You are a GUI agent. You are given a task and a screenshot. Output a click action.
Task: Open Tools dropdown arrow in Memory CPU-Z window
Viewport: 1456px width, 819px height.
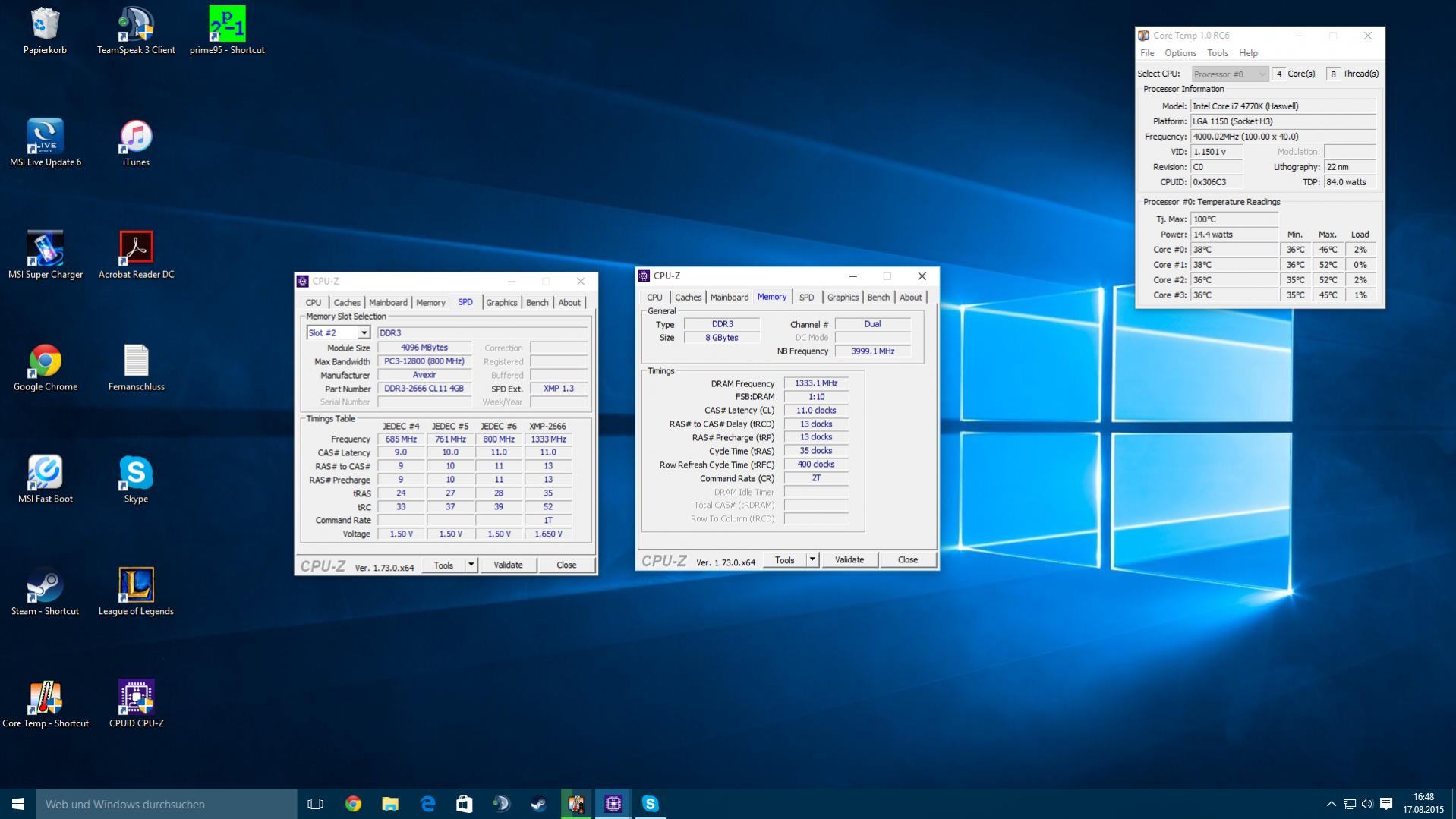(812, 559)
